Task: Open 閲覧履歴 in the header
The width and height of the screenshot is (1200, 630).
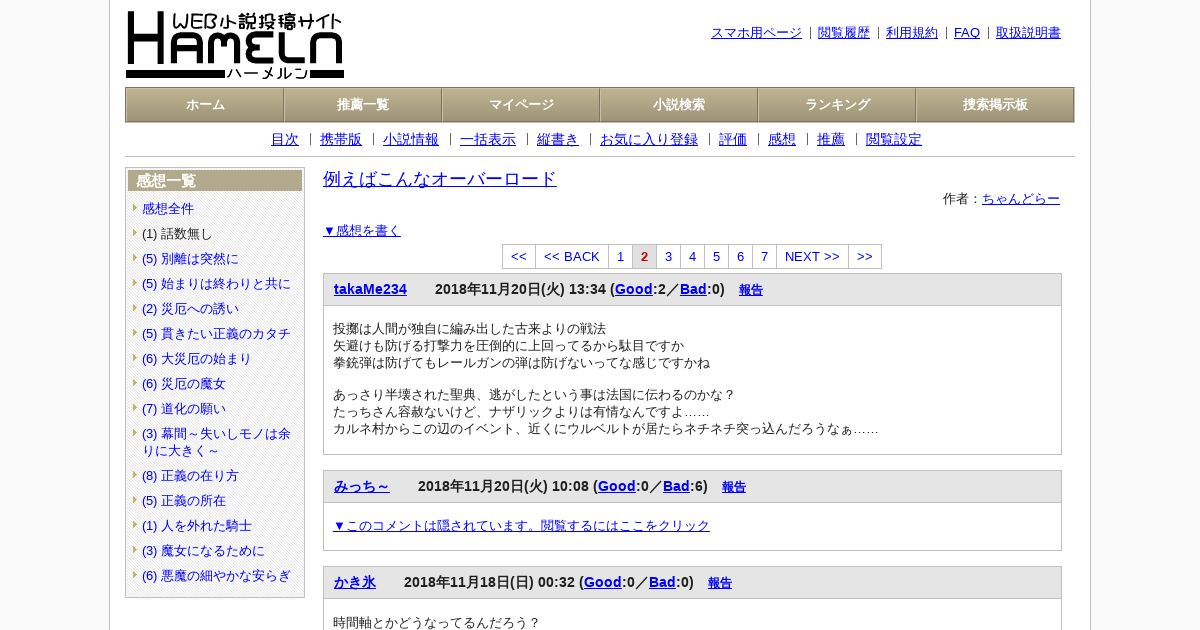Action: tap(844, 33)
